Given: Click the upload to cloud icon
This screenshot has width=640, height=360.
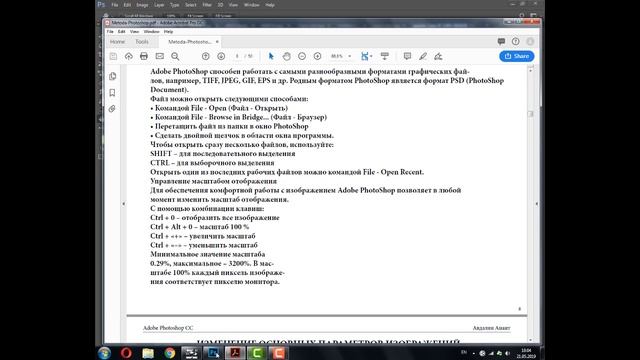Looking at the screenshot, I should pos(129,56).
